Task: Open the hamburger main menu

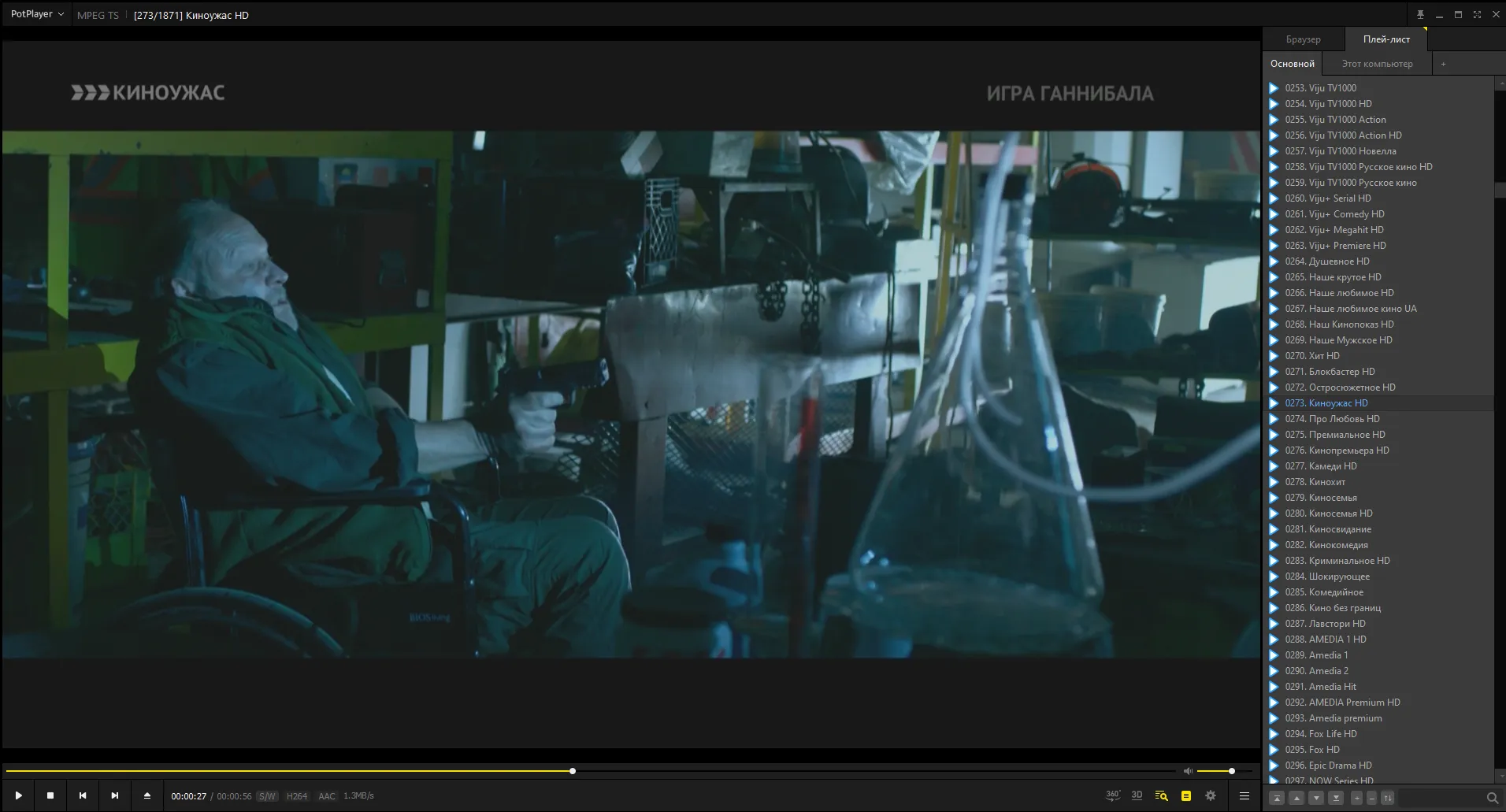Action: [1244, 795]
